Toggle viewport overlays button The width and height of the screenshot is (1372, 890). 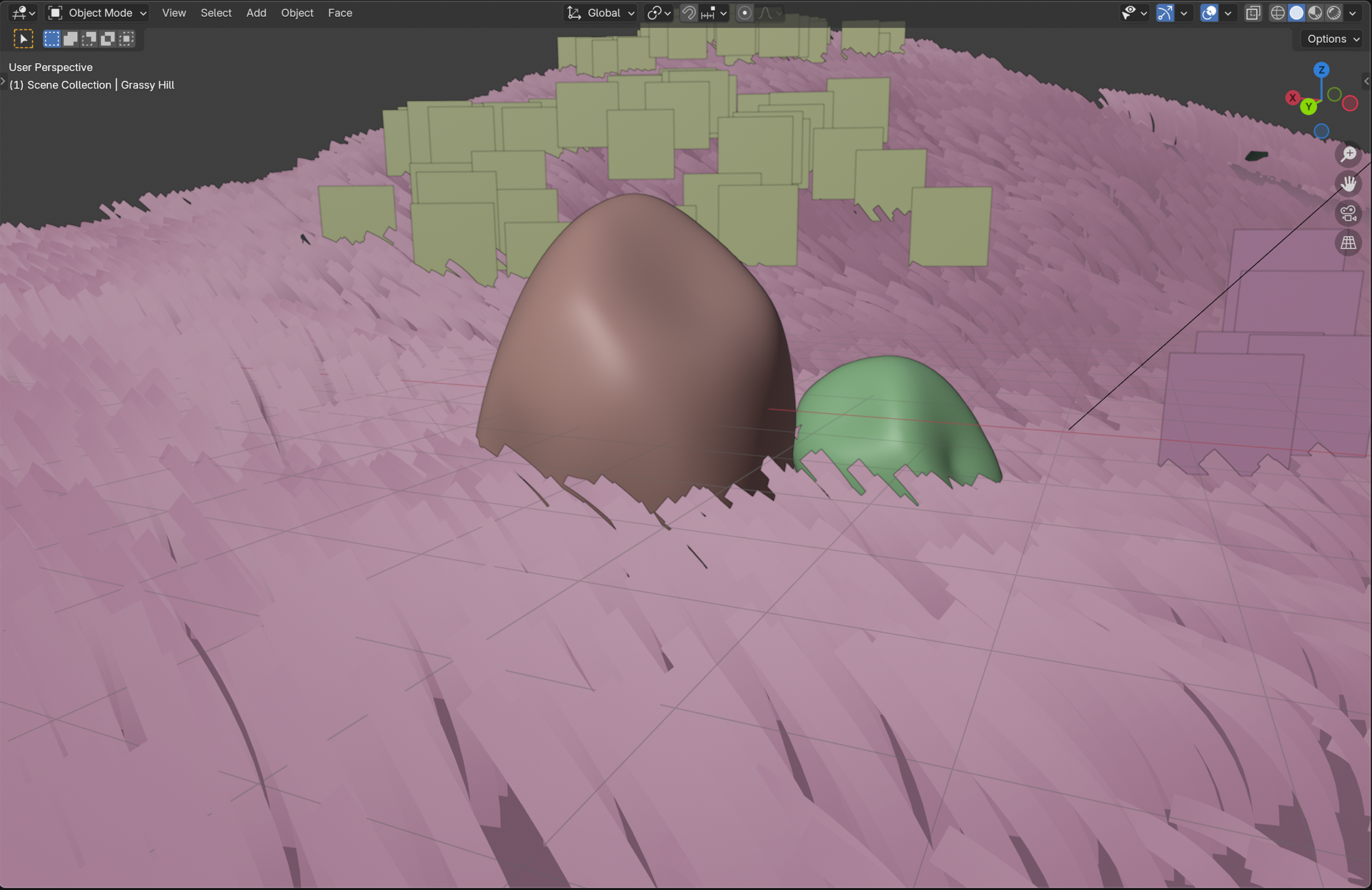click(x=1209, y=13)
